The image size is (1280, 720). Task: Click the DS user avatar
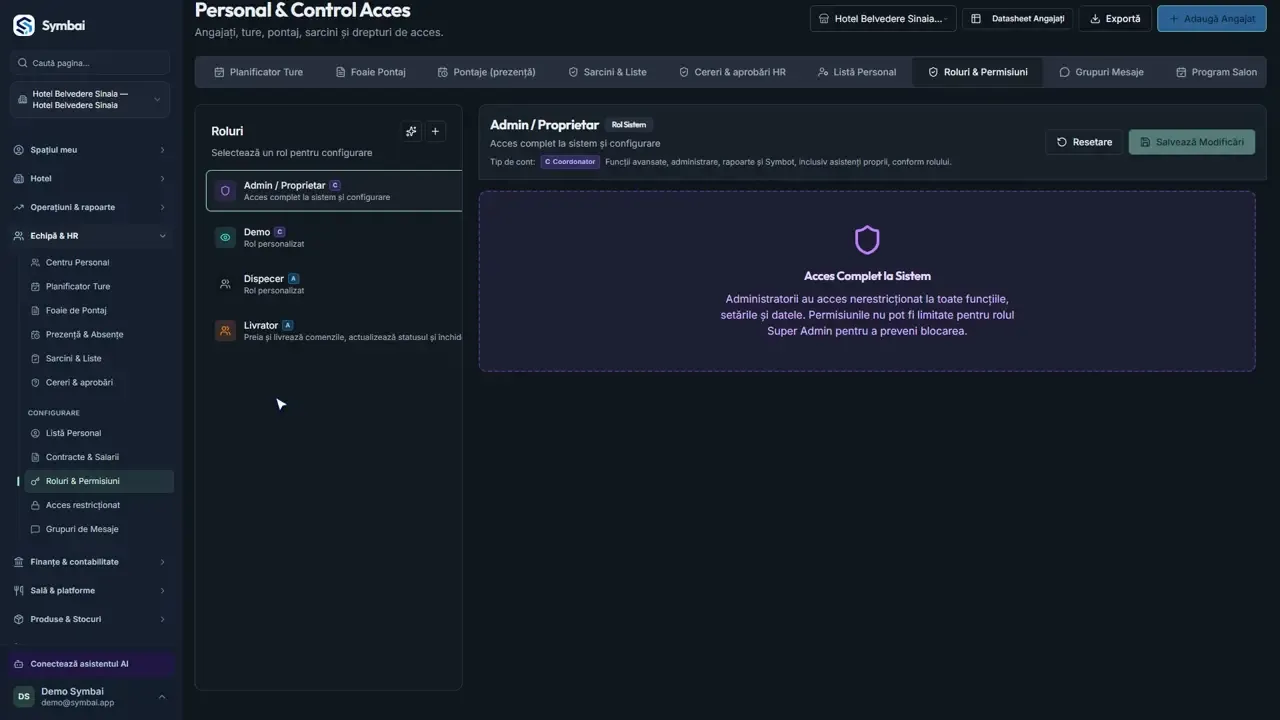[x=23, y=697]
